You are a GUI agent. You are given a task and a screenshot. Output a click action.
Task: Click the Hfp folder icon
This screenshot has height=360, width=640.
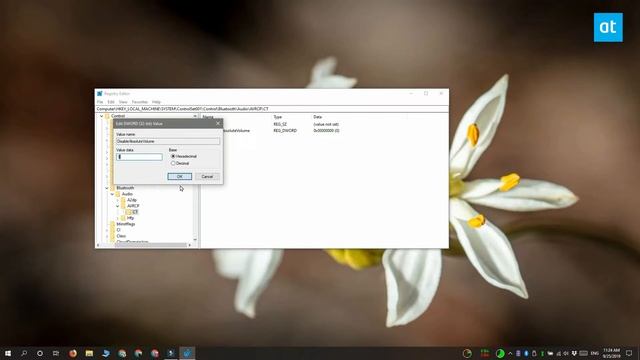123,218
